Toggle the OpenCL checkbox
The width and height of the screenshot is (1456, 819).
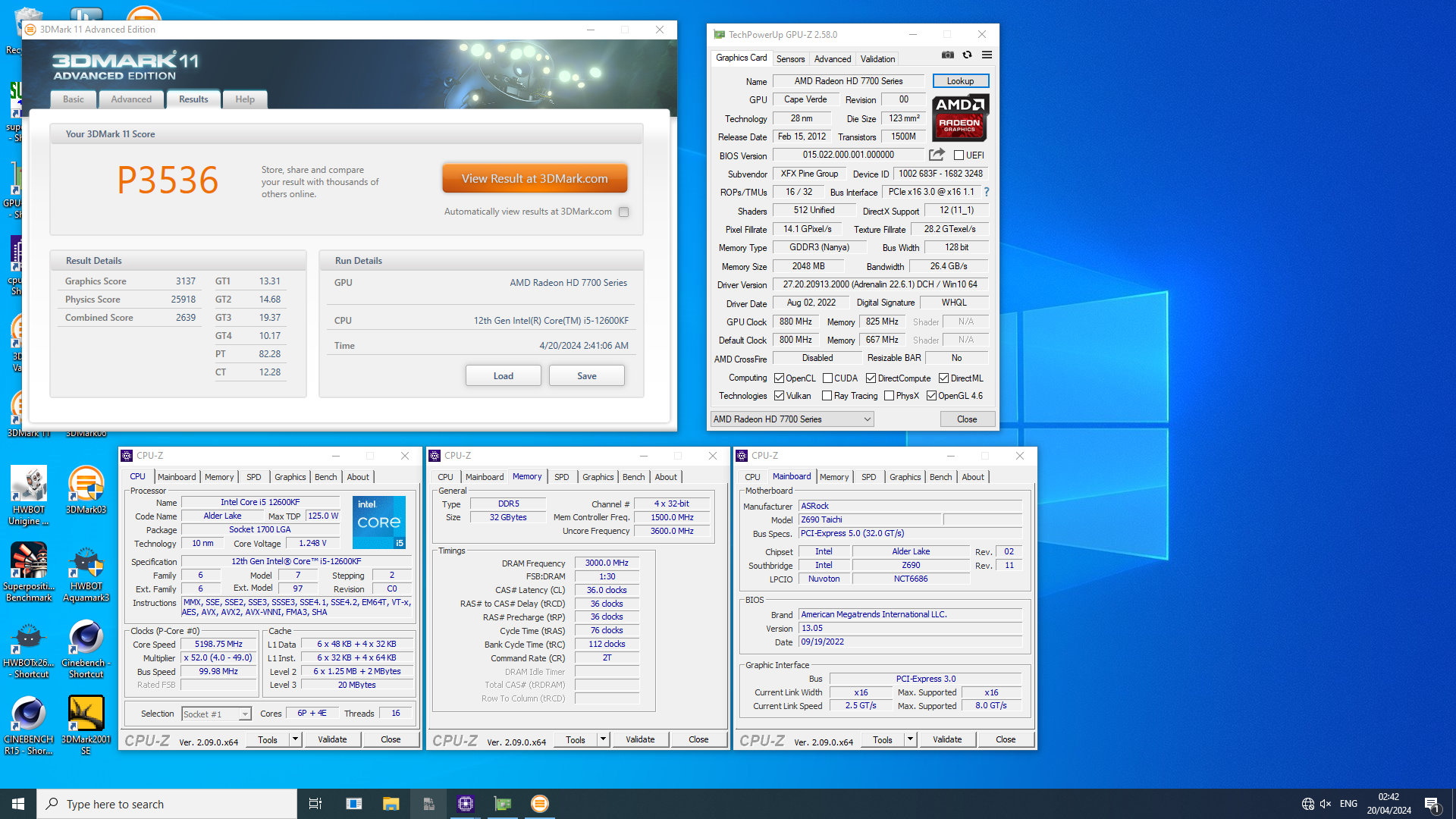779,378
